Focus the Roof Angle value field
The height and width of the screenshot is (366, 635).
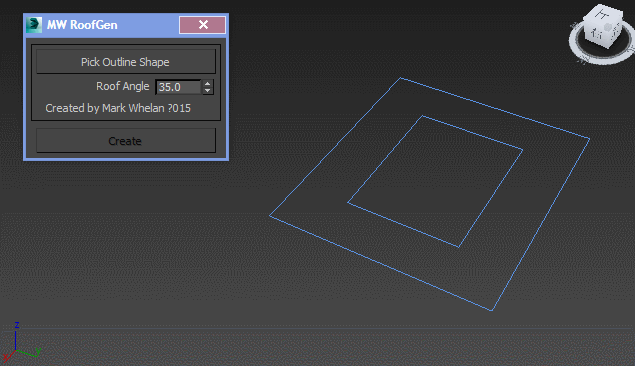pyautogui.click(x=178, y=87)
